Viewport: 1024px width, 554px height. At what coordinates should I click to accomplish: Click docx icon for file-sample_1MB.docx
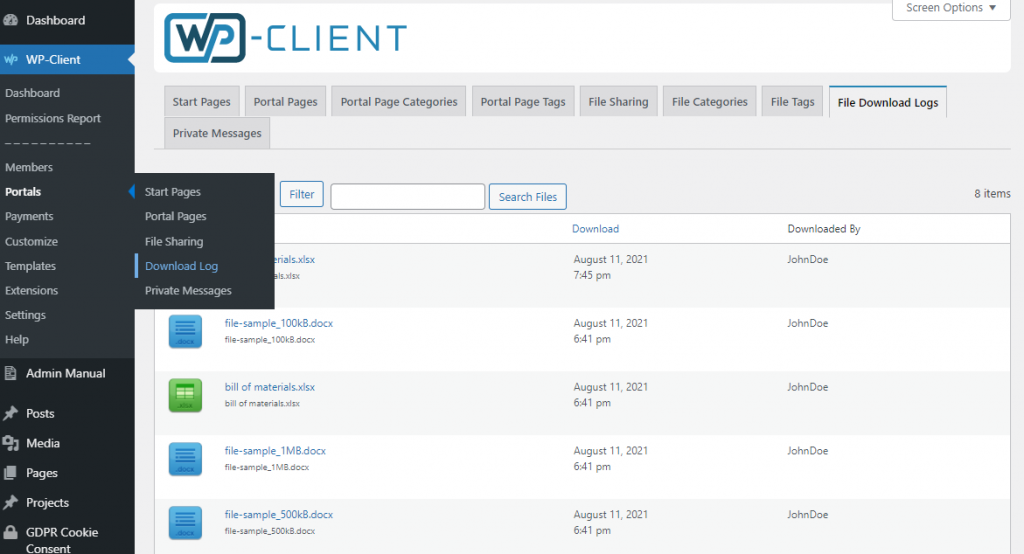point(185,459)
